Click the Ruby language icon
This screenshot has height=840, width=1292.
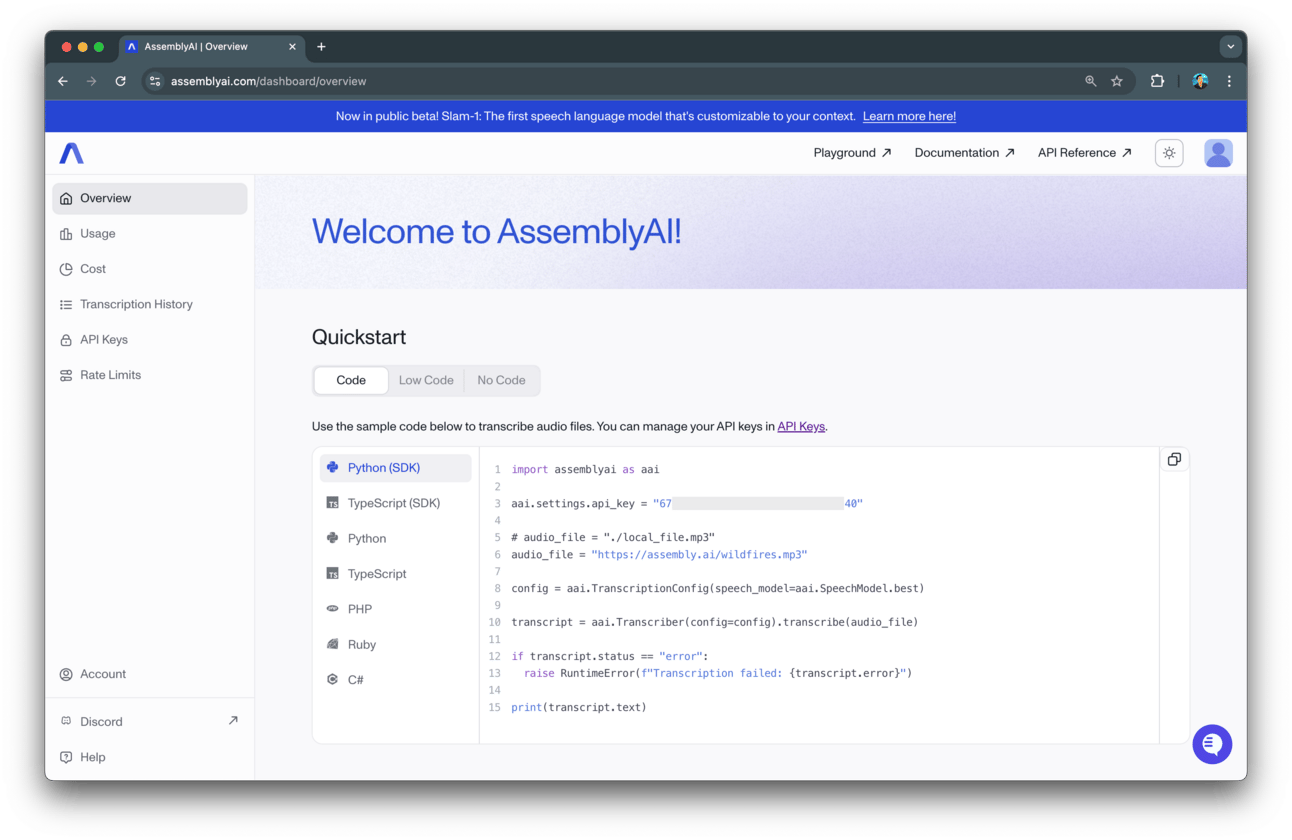coord(332,644)
